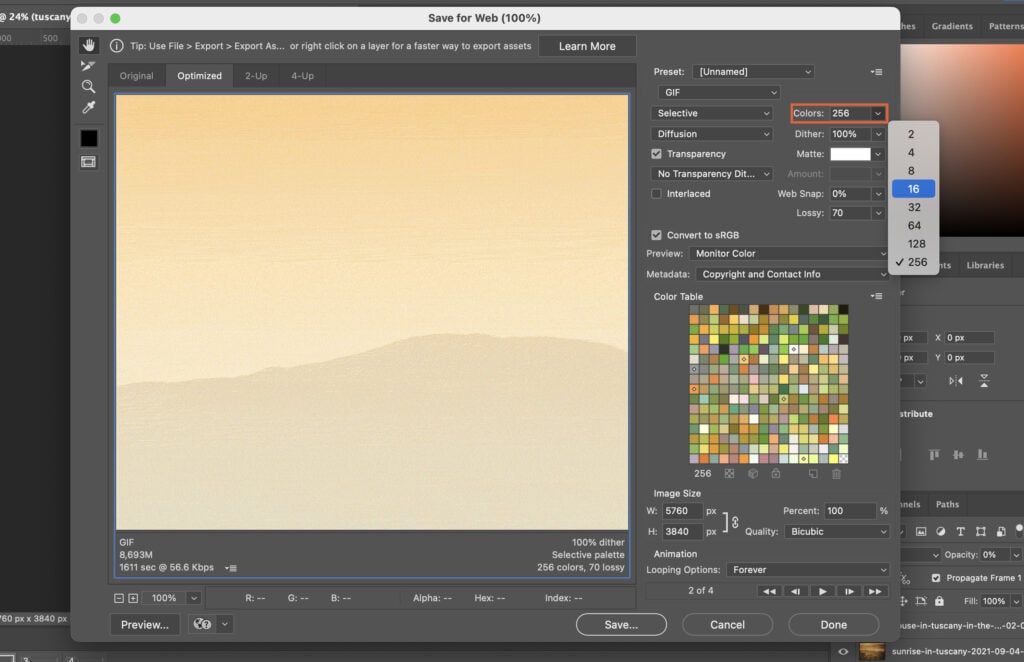This screenshot has width=1024, height=662.
Task: Select the Hand tool in the dialog toolbar
Action: coord(88,45)
